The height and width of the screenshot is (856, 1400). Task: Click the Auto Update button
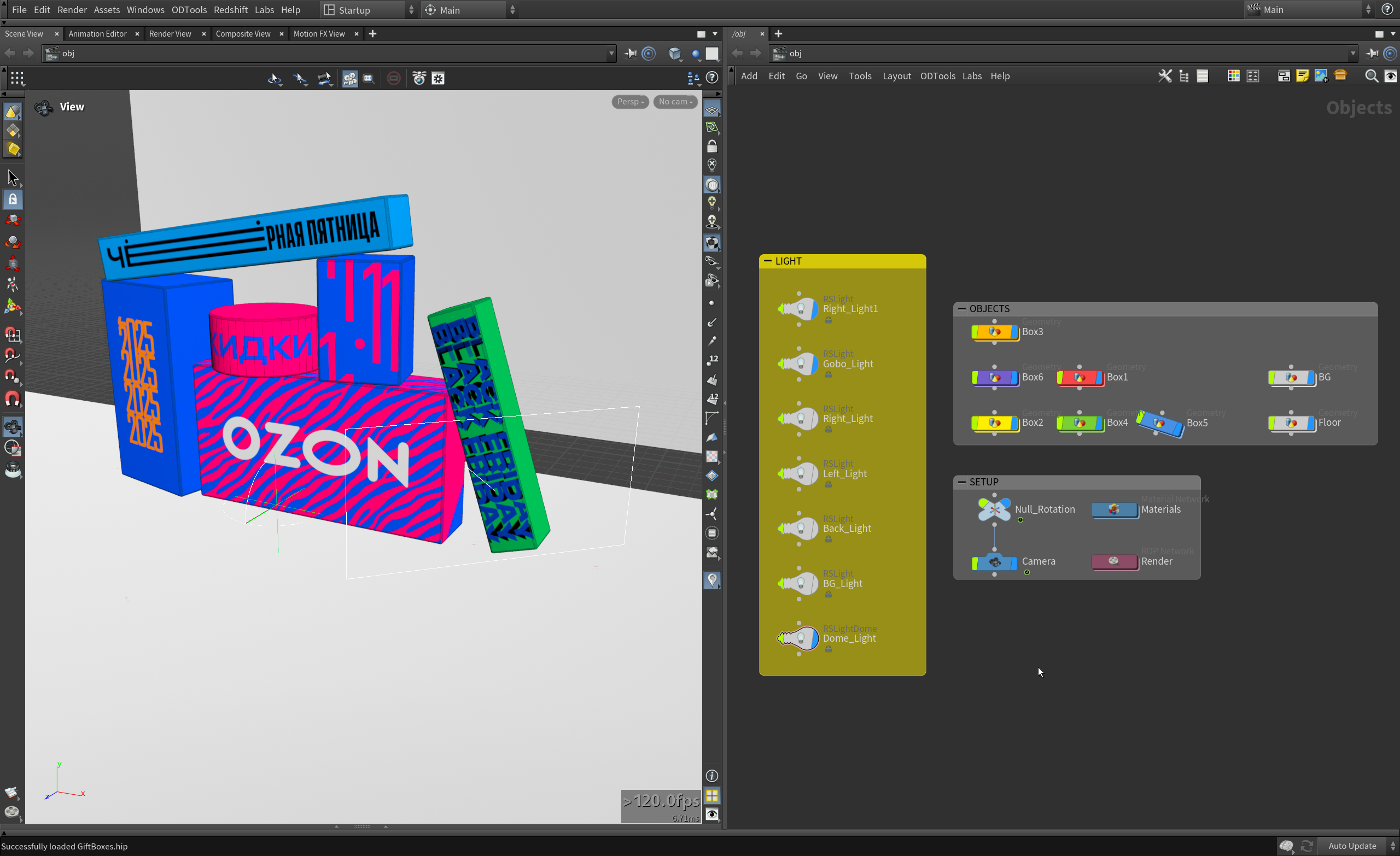coord(1352,845)
